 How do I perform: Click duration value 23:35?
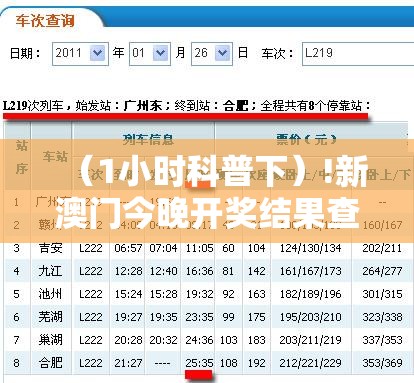coord(199,317)
